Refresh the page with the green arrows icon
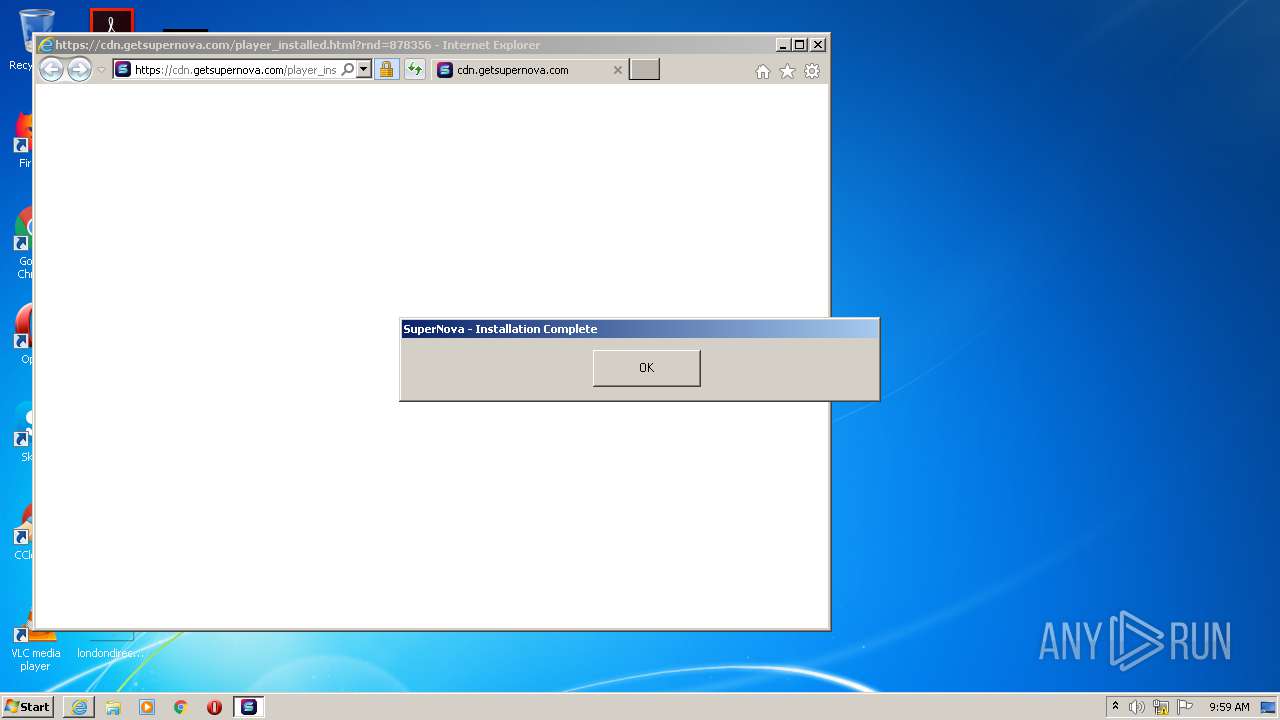Image resolution: width=1280 pixels, height=720 pixels. [x=415, y=70]
